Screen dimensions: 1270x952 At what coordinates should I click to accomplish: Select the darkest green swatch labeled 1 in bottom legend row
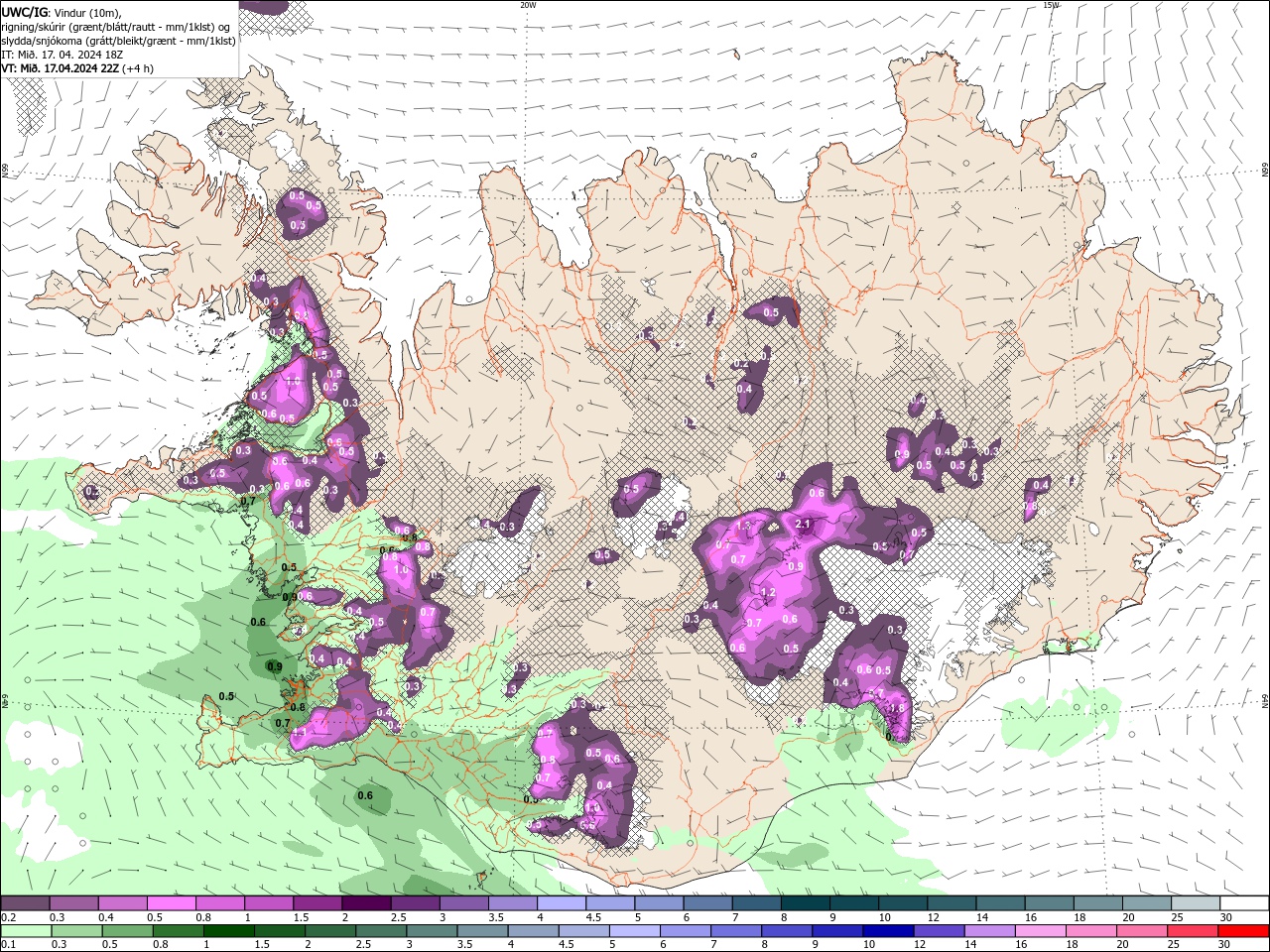(x=229, y=931)
